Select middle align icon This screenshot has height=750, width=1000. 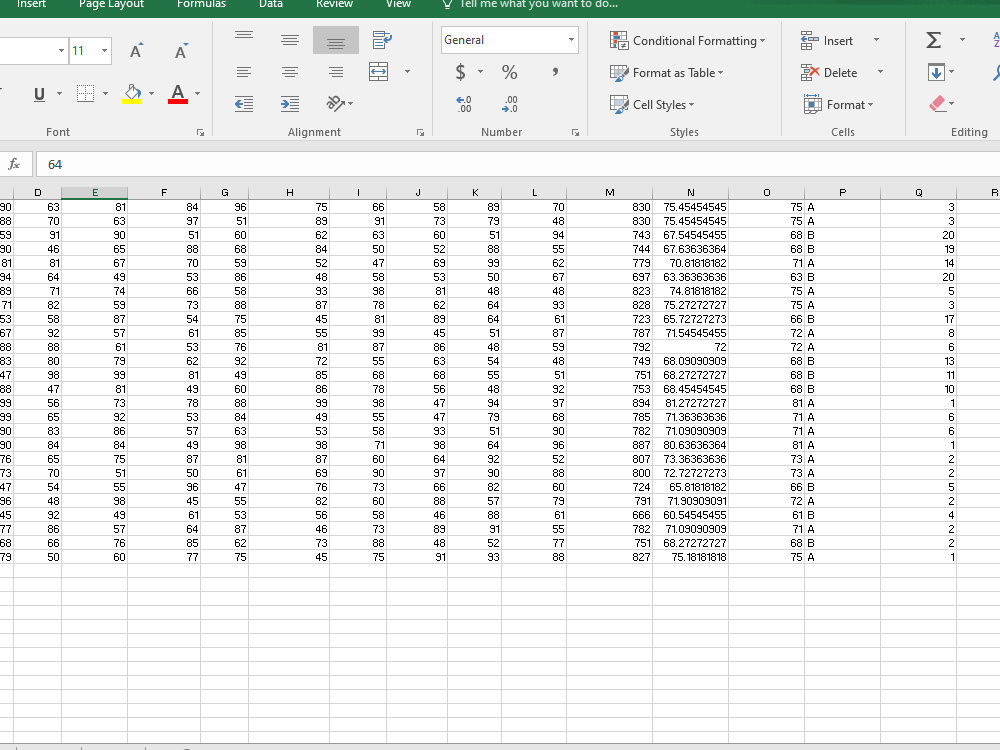[290, 40]
